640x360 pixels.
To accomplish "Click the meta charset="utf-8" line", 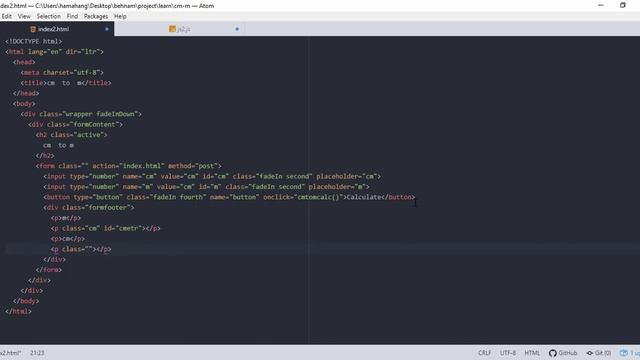I will (x=62, y=73).
